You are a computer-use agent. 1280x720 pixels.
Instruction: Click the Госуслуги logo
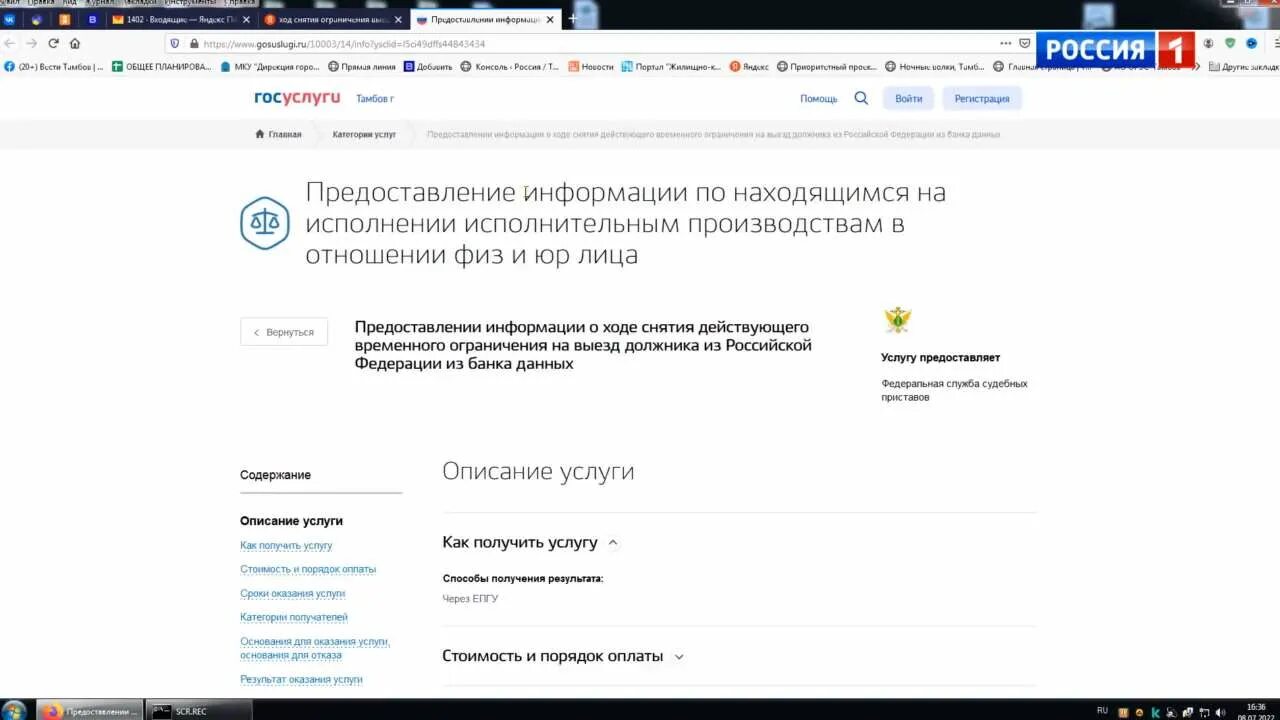pyautogui.click(x=297, y=97)
